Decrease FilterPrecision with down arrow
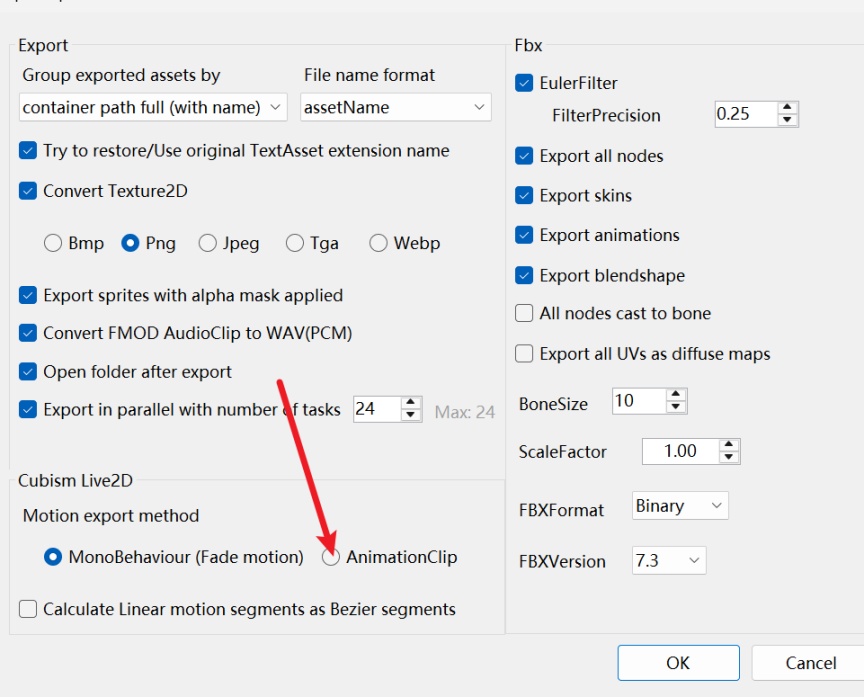Screen dimensions: 864x697 787,120
